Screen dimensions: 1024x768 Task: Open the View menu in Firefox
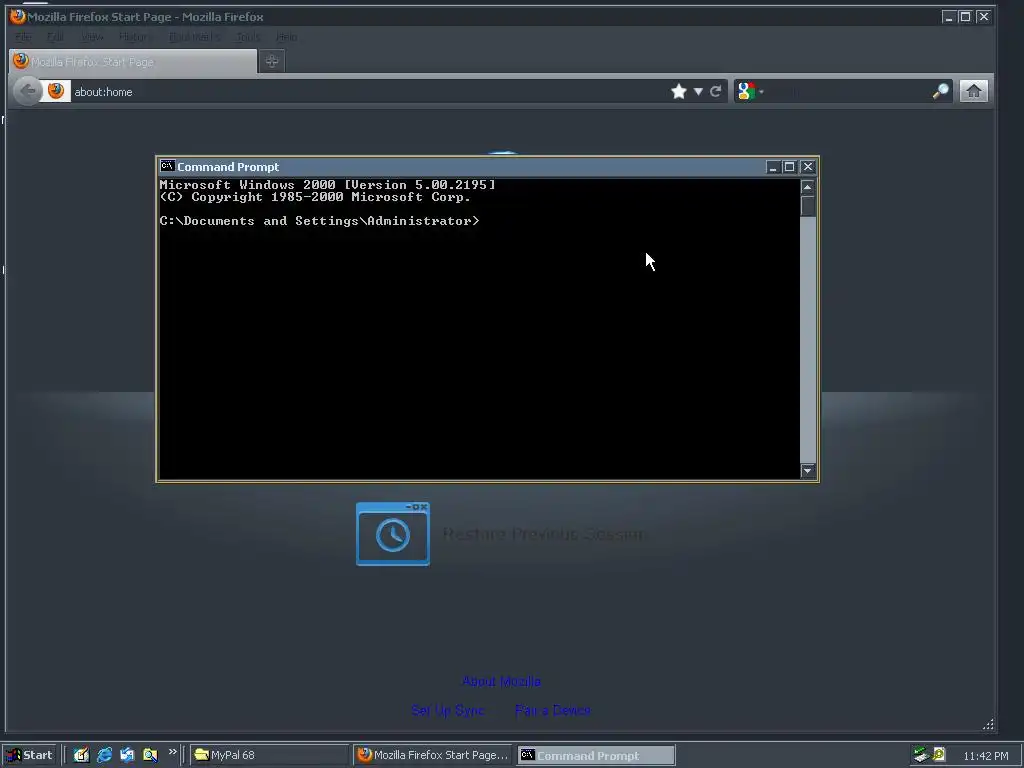[x=92, y=37]
